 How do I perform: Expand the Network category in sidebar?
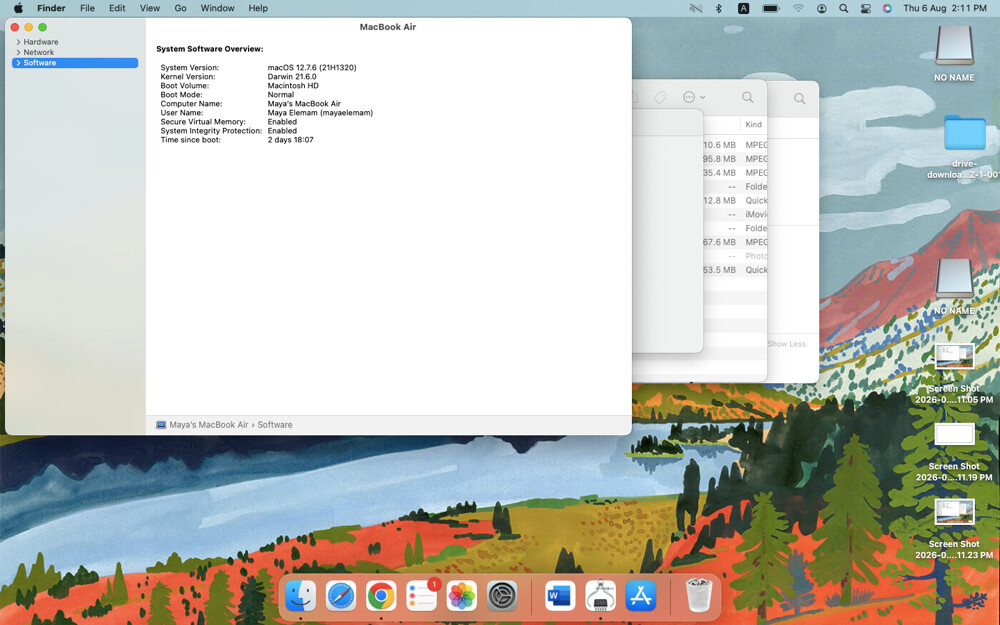(18, 52)
